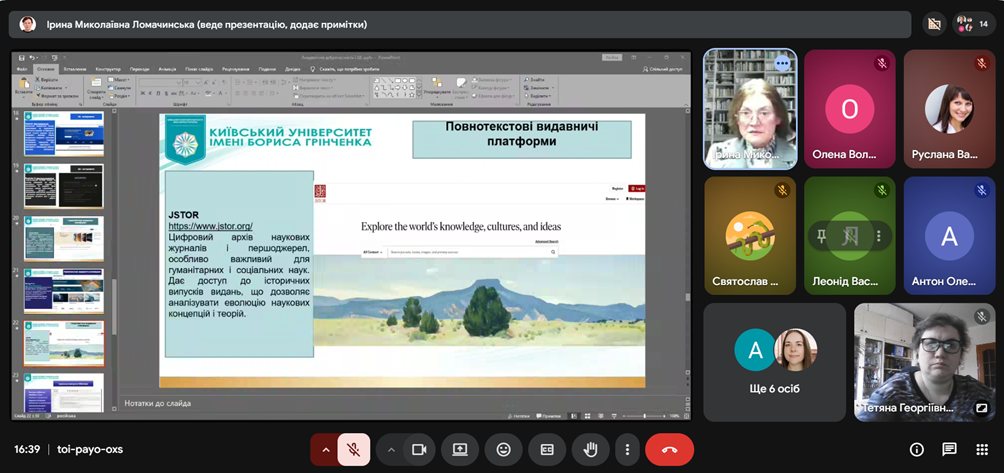Leave the call with red hang-up button
This screenshot has width=1004, height=473.
click(x=669, y=450)
